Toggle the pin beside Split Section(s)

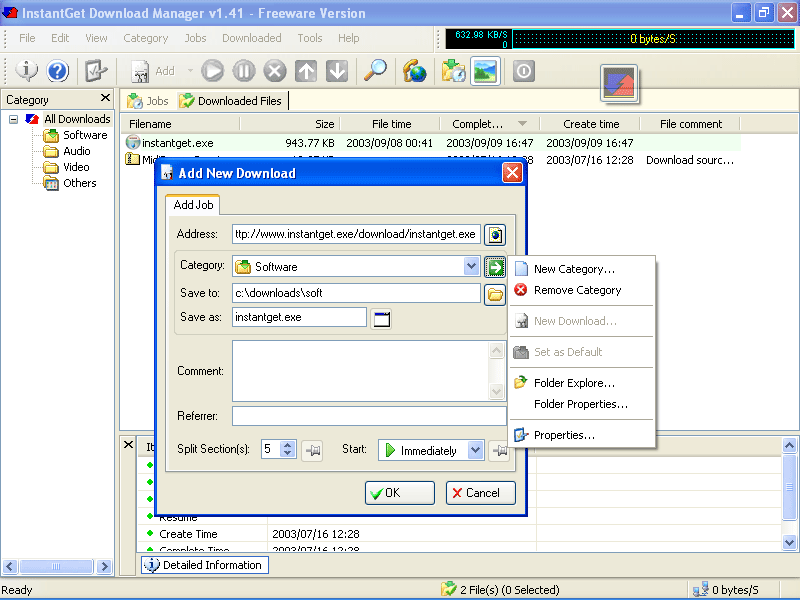pos(312,450)
